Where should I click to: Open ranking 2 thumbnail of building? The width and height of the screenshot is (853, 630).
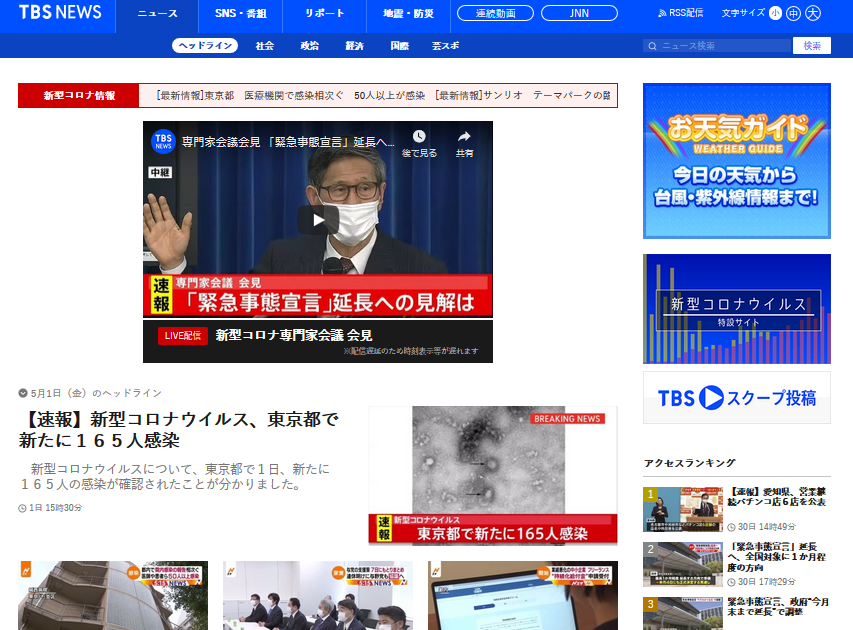click(683, 564)
